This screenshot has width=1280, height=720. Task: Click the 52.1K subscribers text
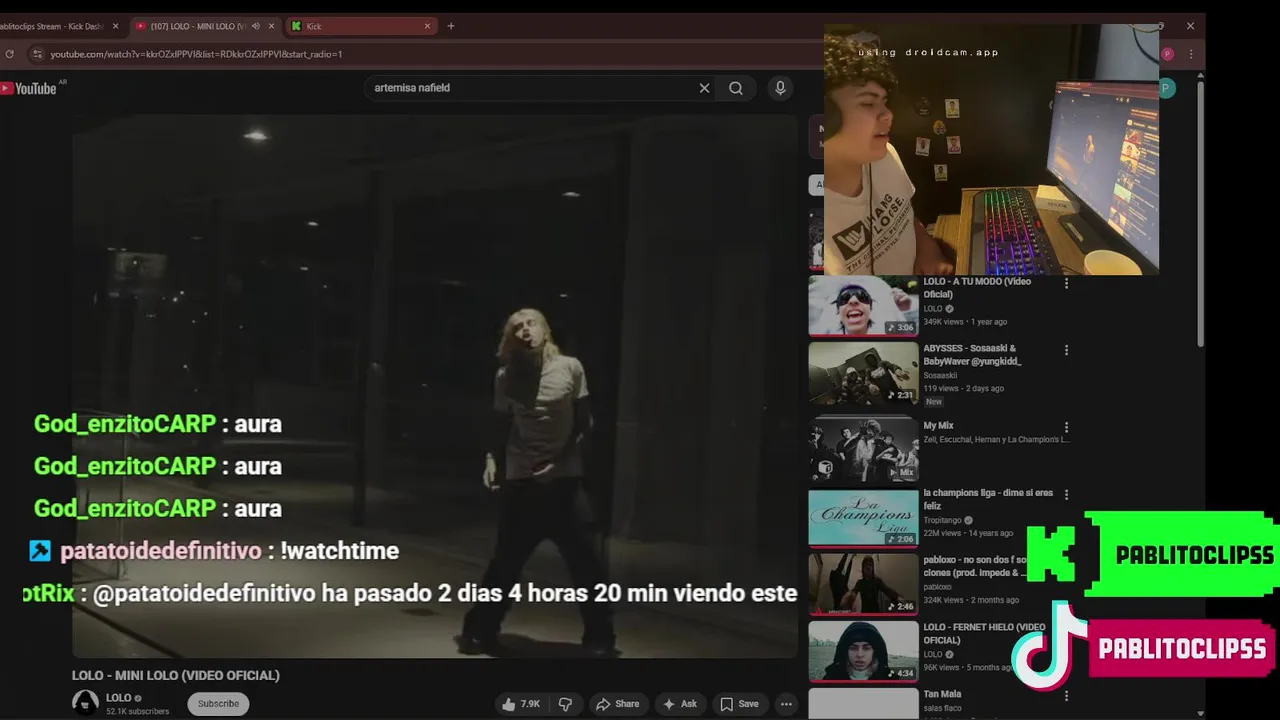(x=137, y=711)
